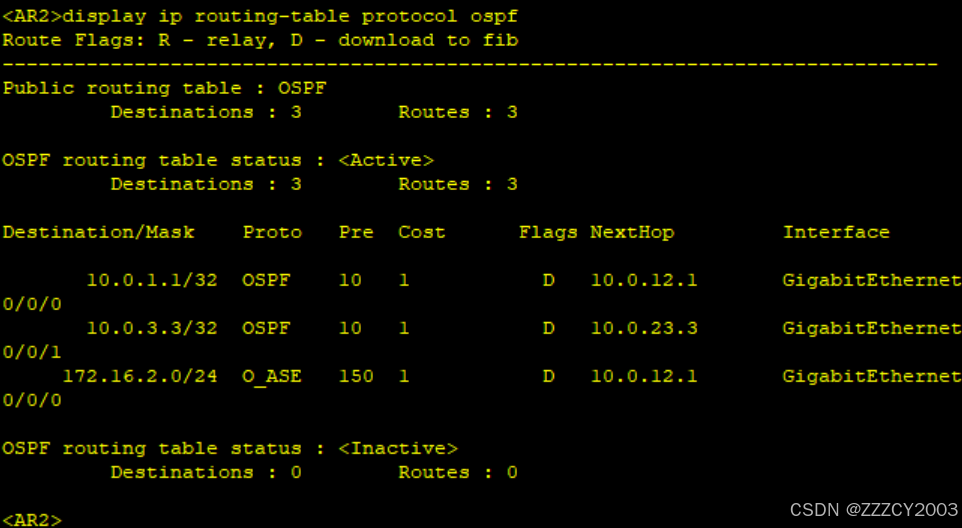The height and width of the screenshot is (528, 962).
Task: Click the bottom <AR2> command prompt
Action: [32, 520]
